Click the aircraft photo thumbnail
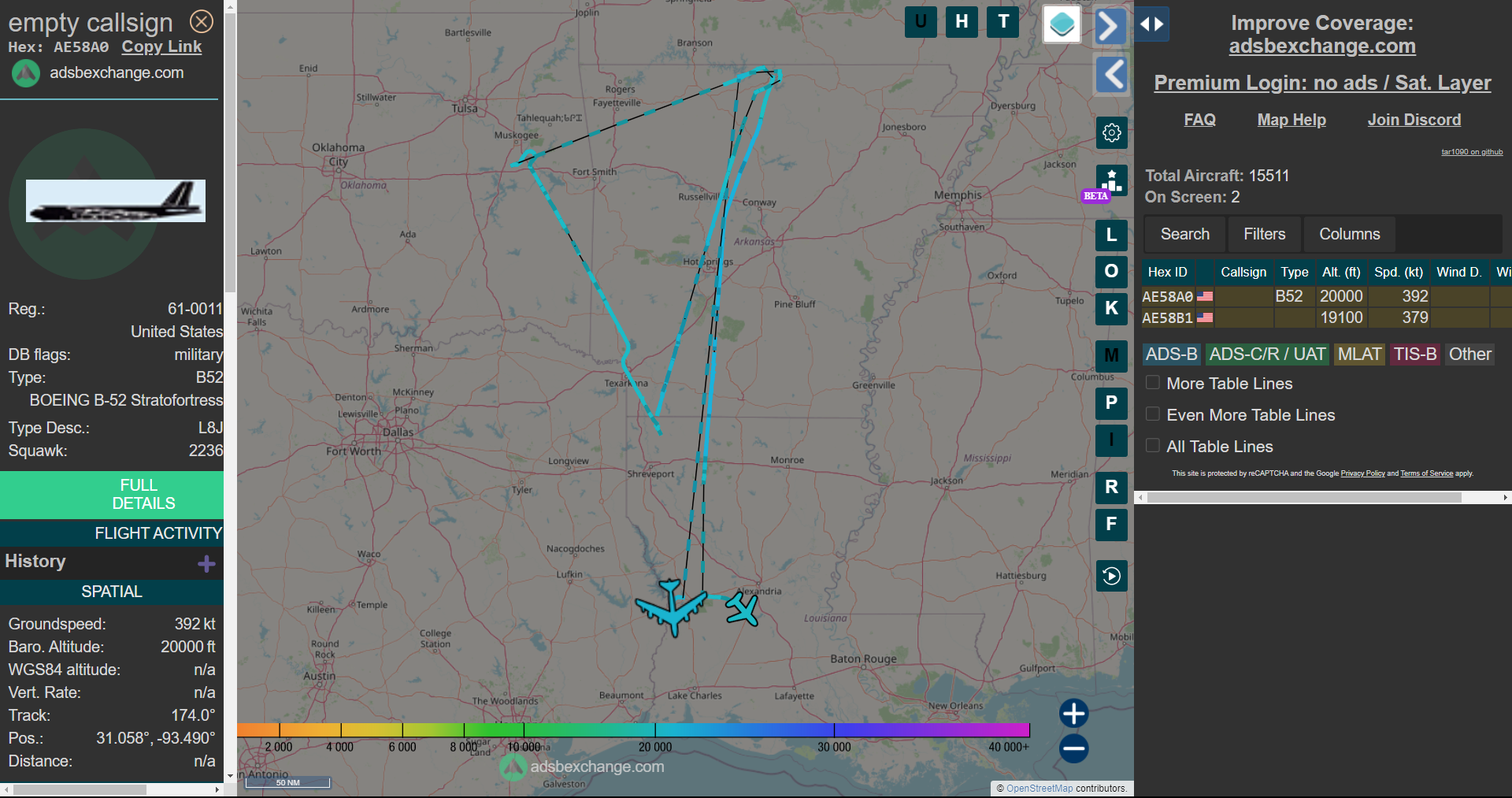The image size is (1512, 798). pyautogui.click(x=116, y=201)
